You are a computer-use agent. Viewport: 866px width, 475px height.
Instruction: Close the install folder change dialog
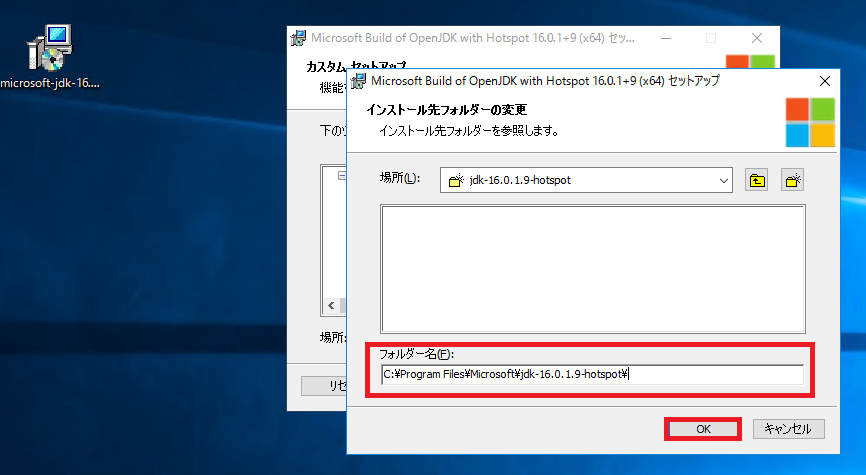[x=825, y=81]
